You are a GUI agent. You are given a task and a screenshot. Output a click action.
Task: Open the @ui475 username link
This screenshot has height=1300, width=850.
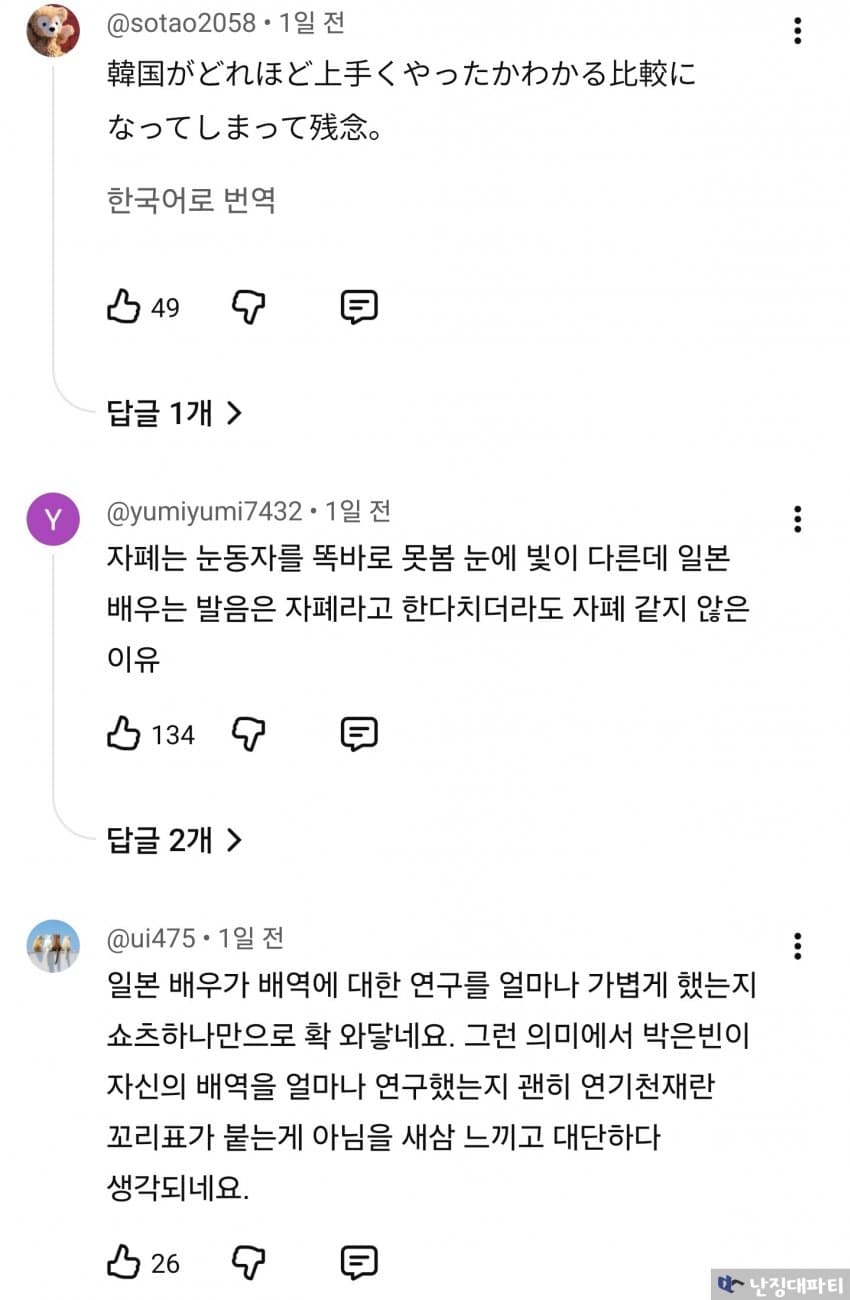pyautogui.click(x=150, y=939)
